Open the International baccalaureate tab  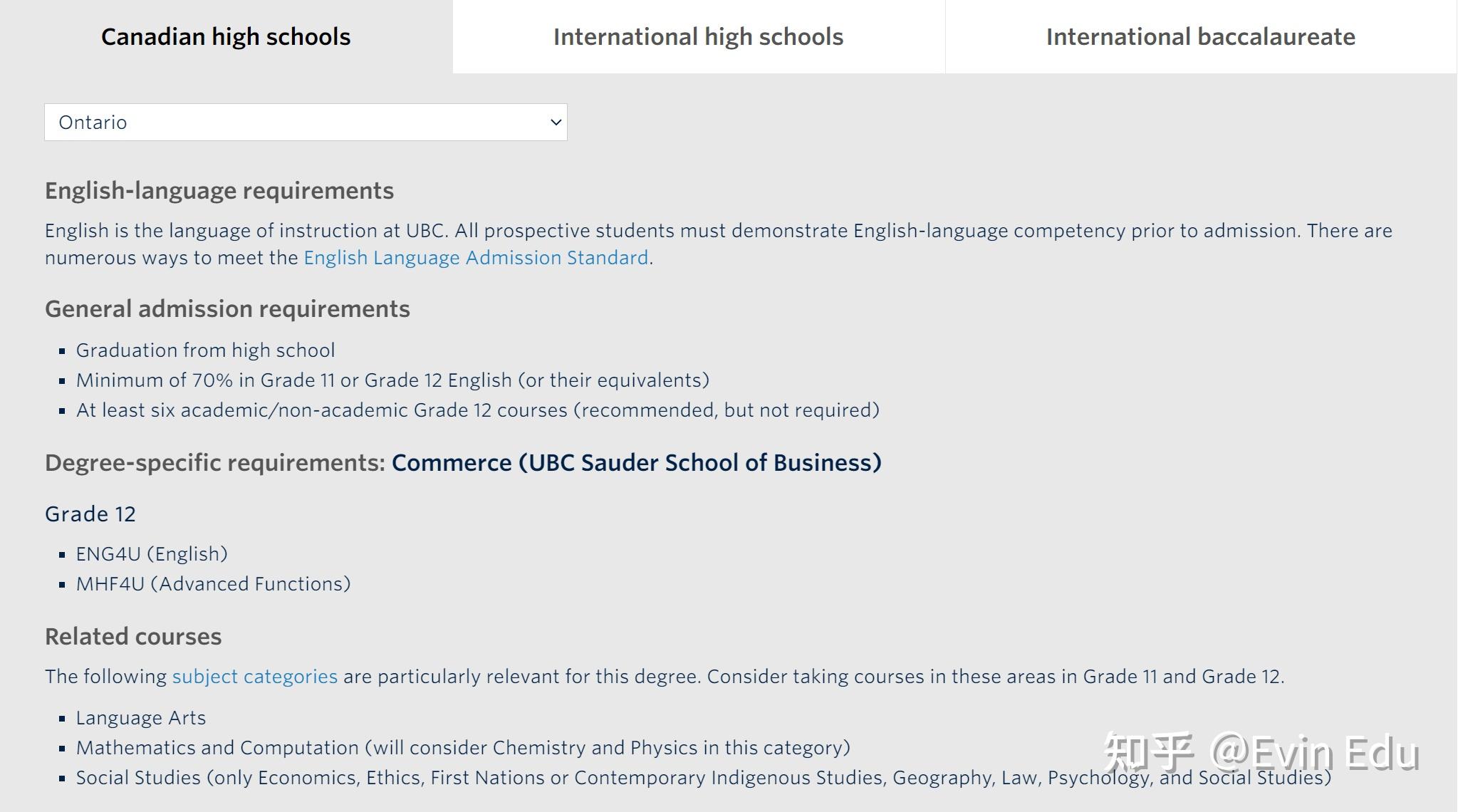[x=1200, y=37]
